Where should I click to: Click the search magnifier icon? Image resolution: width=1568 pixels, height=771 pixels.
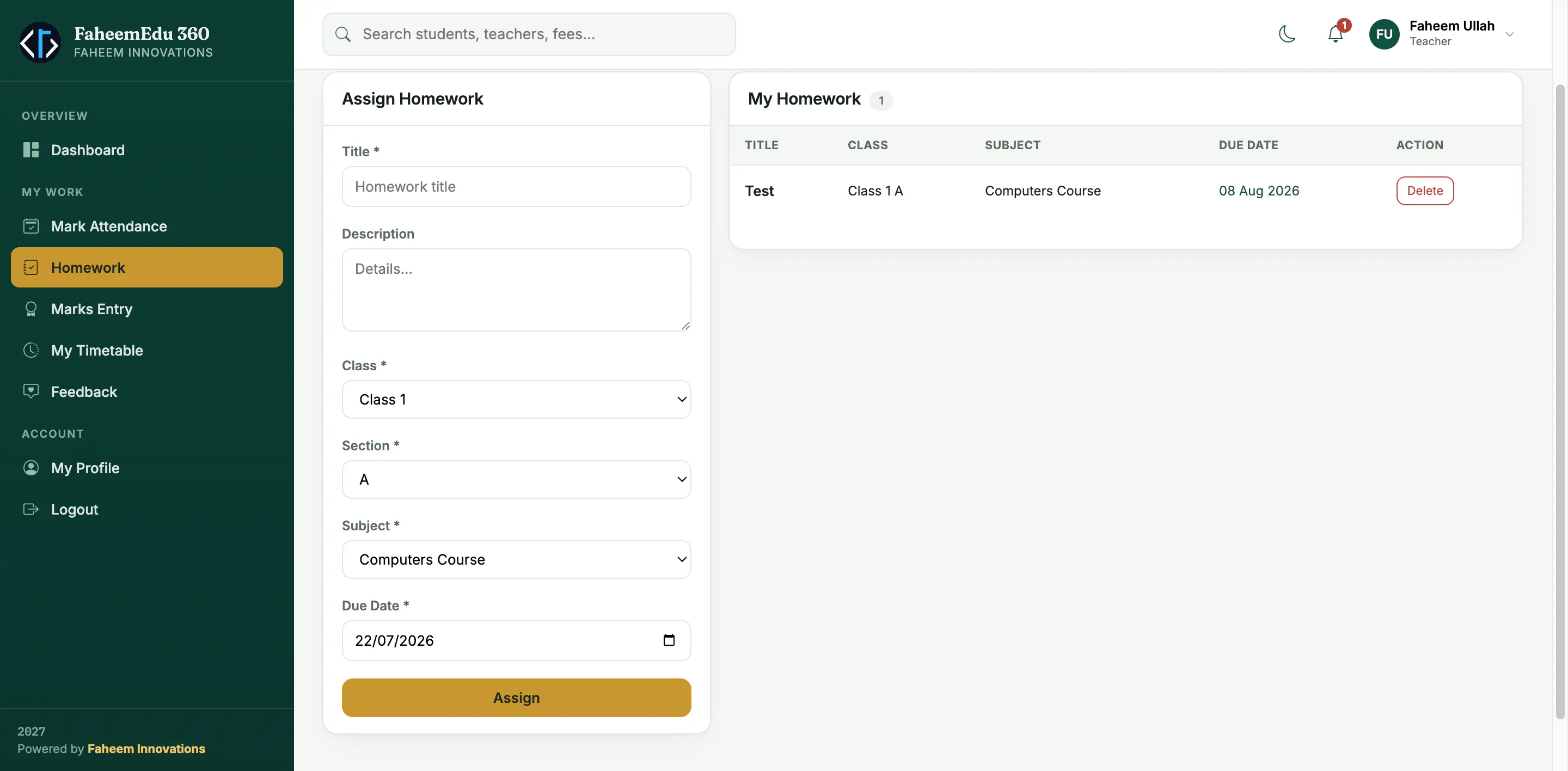344,34
